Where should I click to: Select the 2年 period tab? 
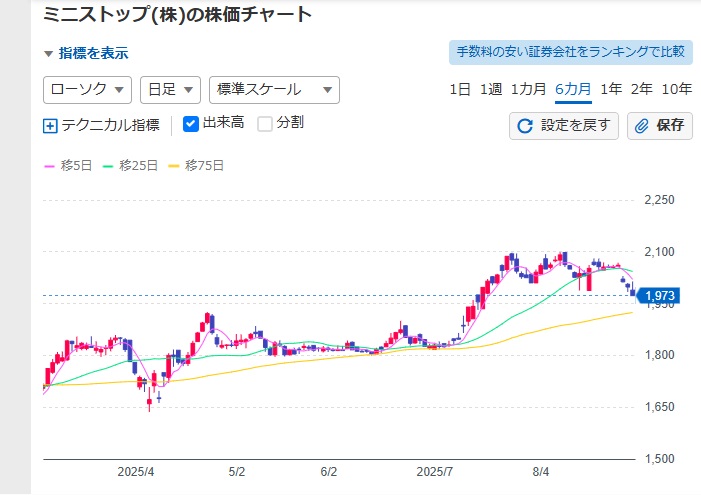click(x=642, y=89)
